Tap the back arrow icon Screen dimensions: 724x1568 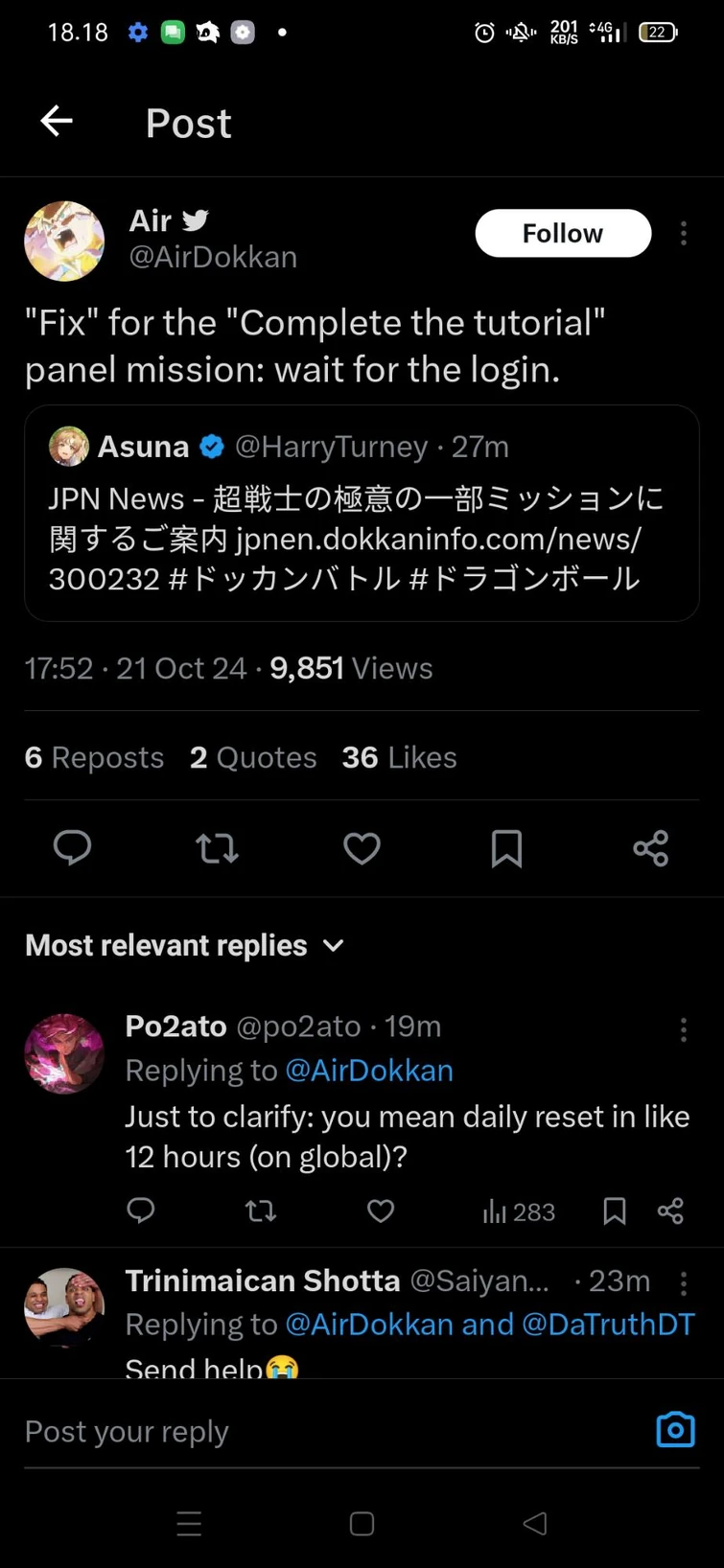(x=58, y=122)
